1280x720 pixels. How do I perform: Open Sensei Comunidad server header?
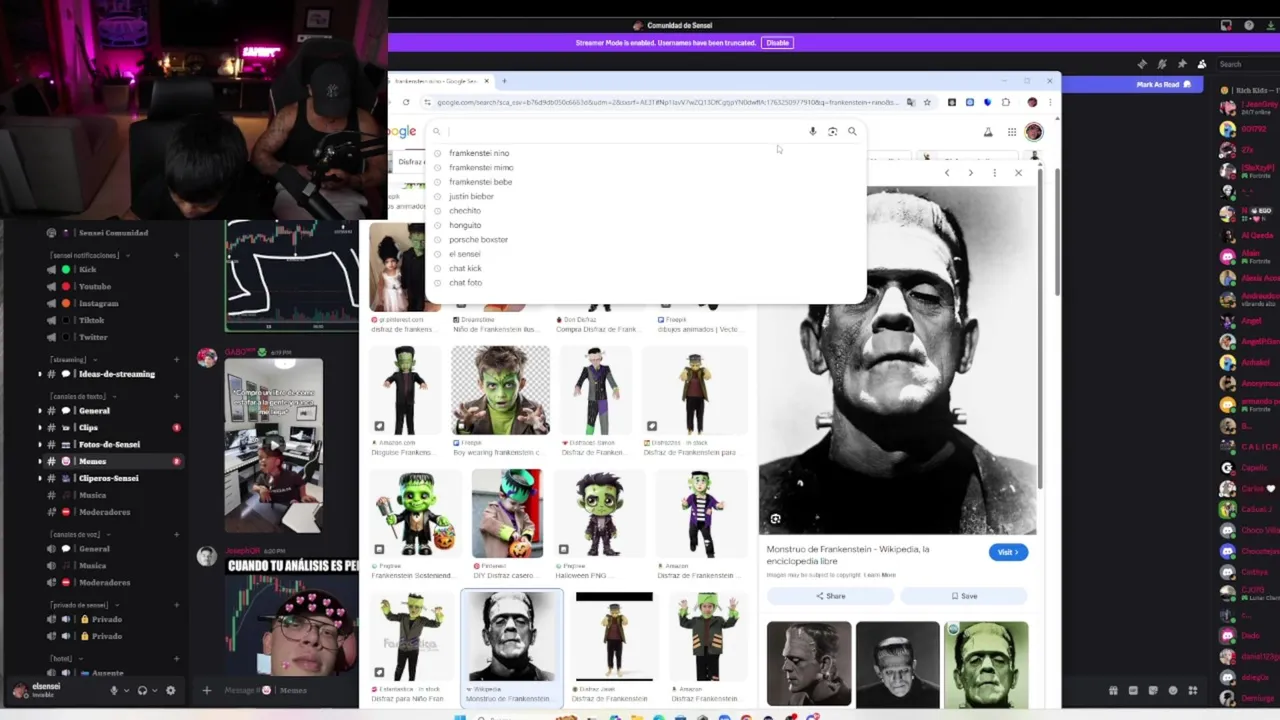coord(100,233)
